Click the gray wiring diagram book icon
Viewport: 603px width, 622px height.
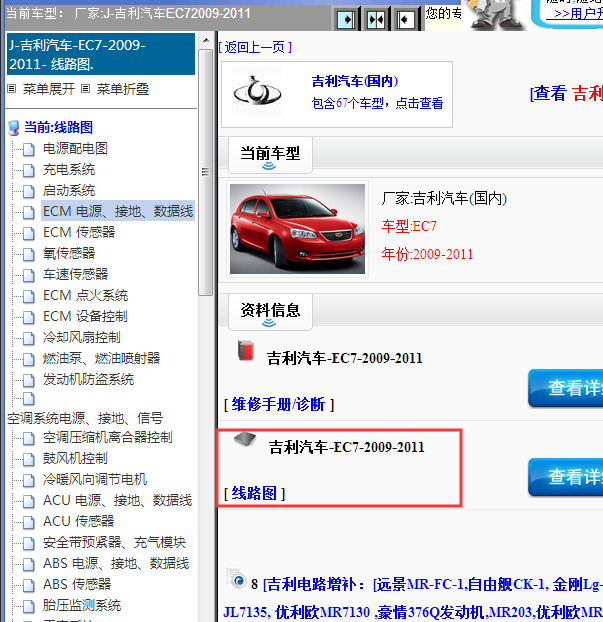(x=245, y=439)
